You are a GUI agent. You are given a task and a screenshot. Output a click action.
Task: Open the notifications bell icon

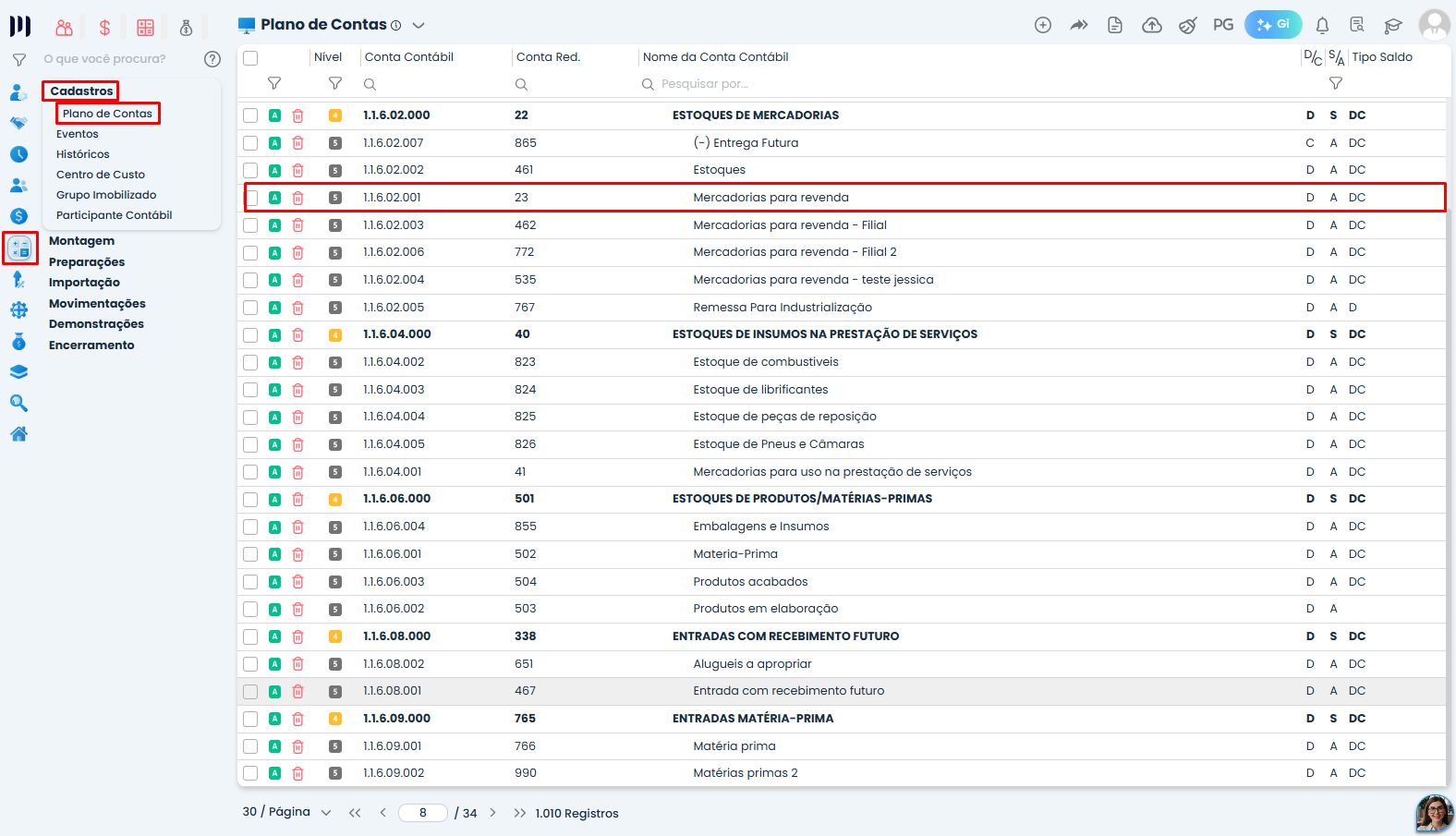(1322, 25)
